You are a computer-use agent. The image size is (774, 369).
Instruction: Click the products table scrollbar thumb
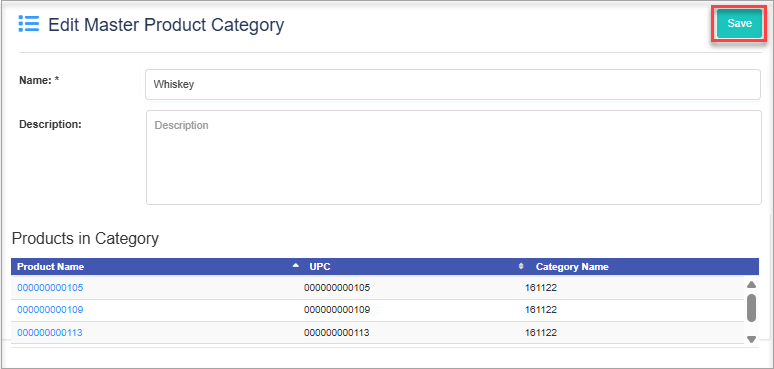pos(751,308)
